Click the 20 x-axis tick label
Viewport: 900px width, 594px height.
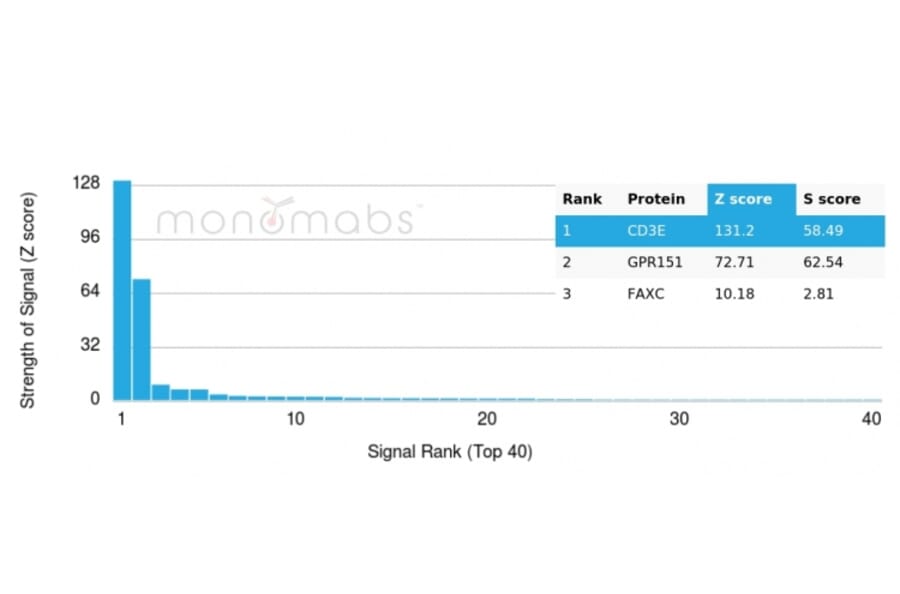(x=487, y=419)
